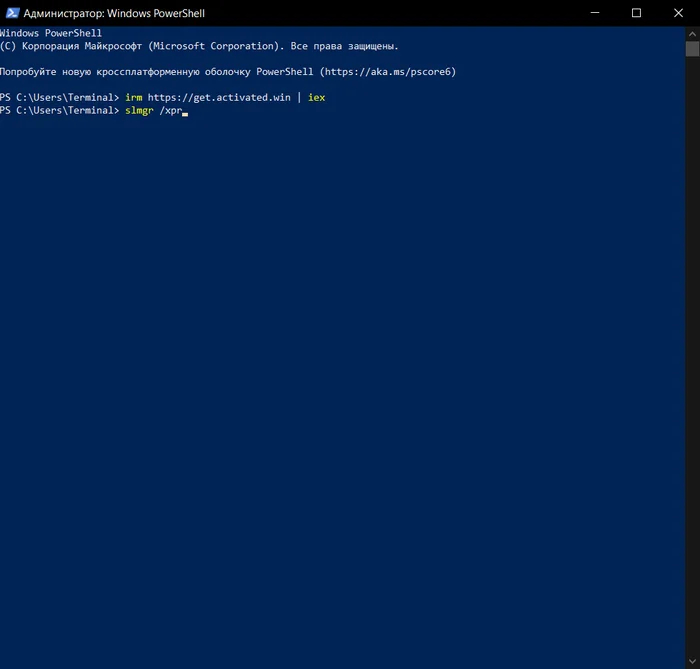Click the 'irm' command in the first prompt
The height and width of the screenshot is (669, 700).
pos(134,97)
